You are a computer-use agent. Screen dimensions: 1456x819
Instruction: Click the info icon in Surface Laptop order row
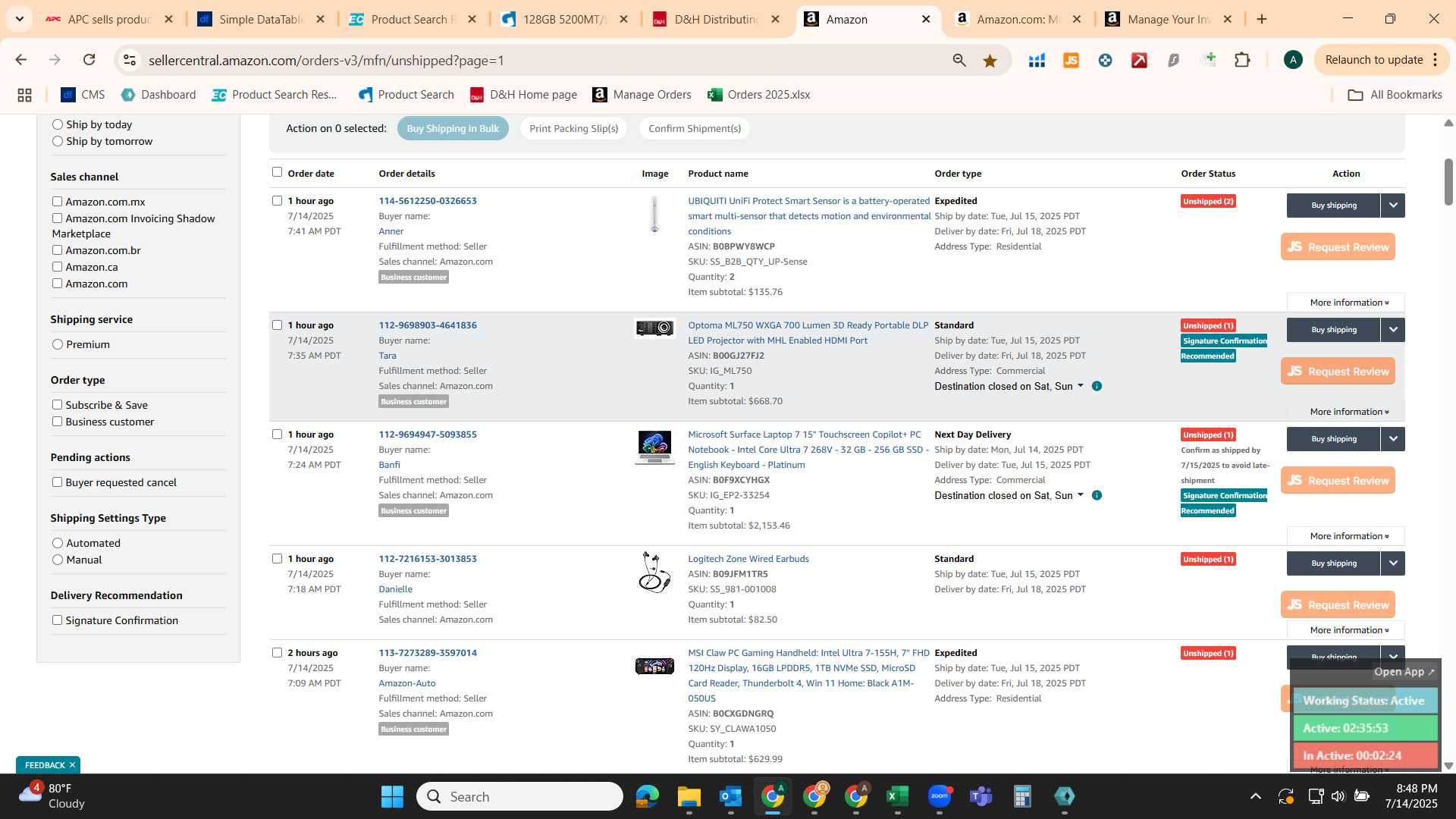1097,495
